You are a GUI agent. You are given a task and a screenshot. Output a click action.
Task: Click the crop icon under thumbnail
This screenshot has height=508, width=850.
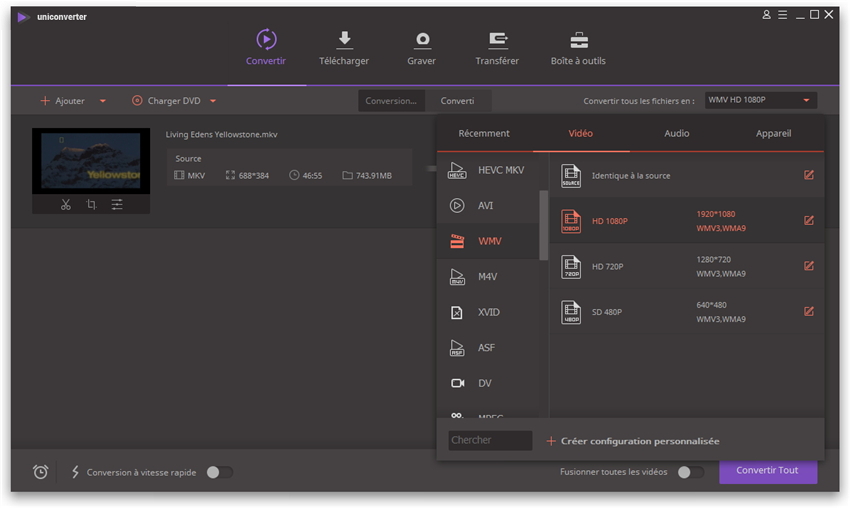click(x=92, y=204)
